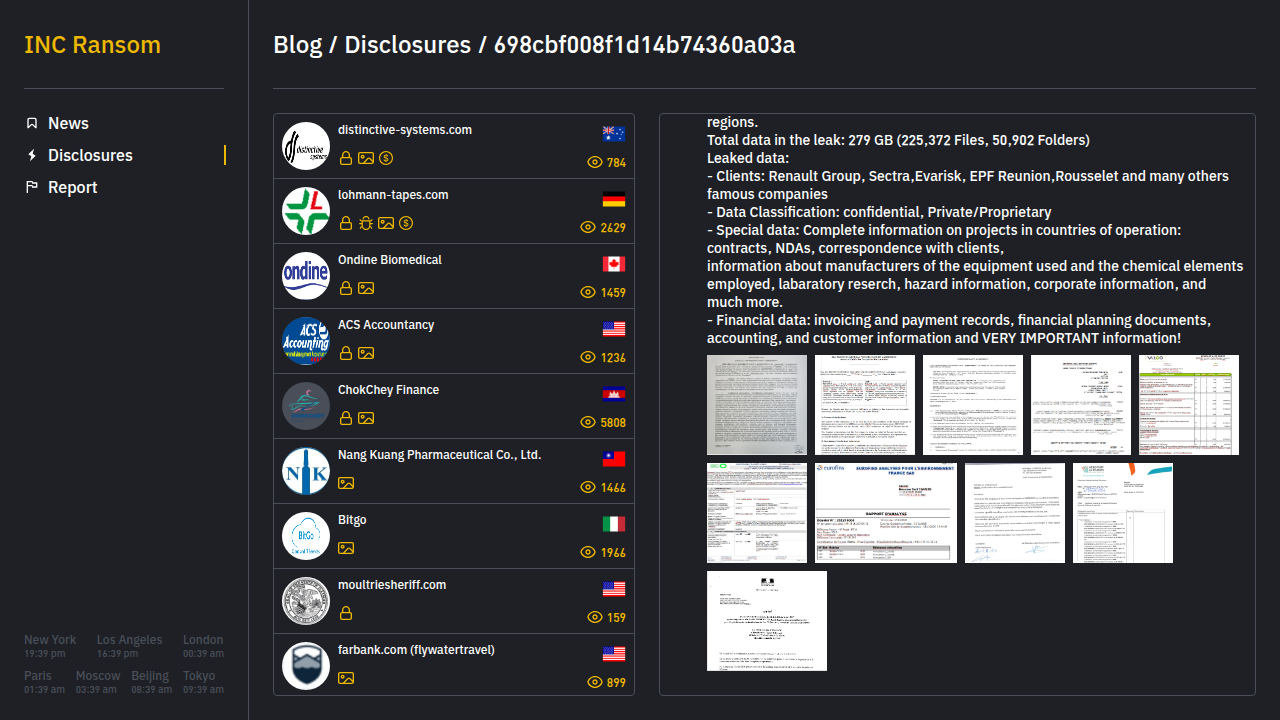
Task: Open the Disclosures sidebar section
Action: click(x=90, y=155)
